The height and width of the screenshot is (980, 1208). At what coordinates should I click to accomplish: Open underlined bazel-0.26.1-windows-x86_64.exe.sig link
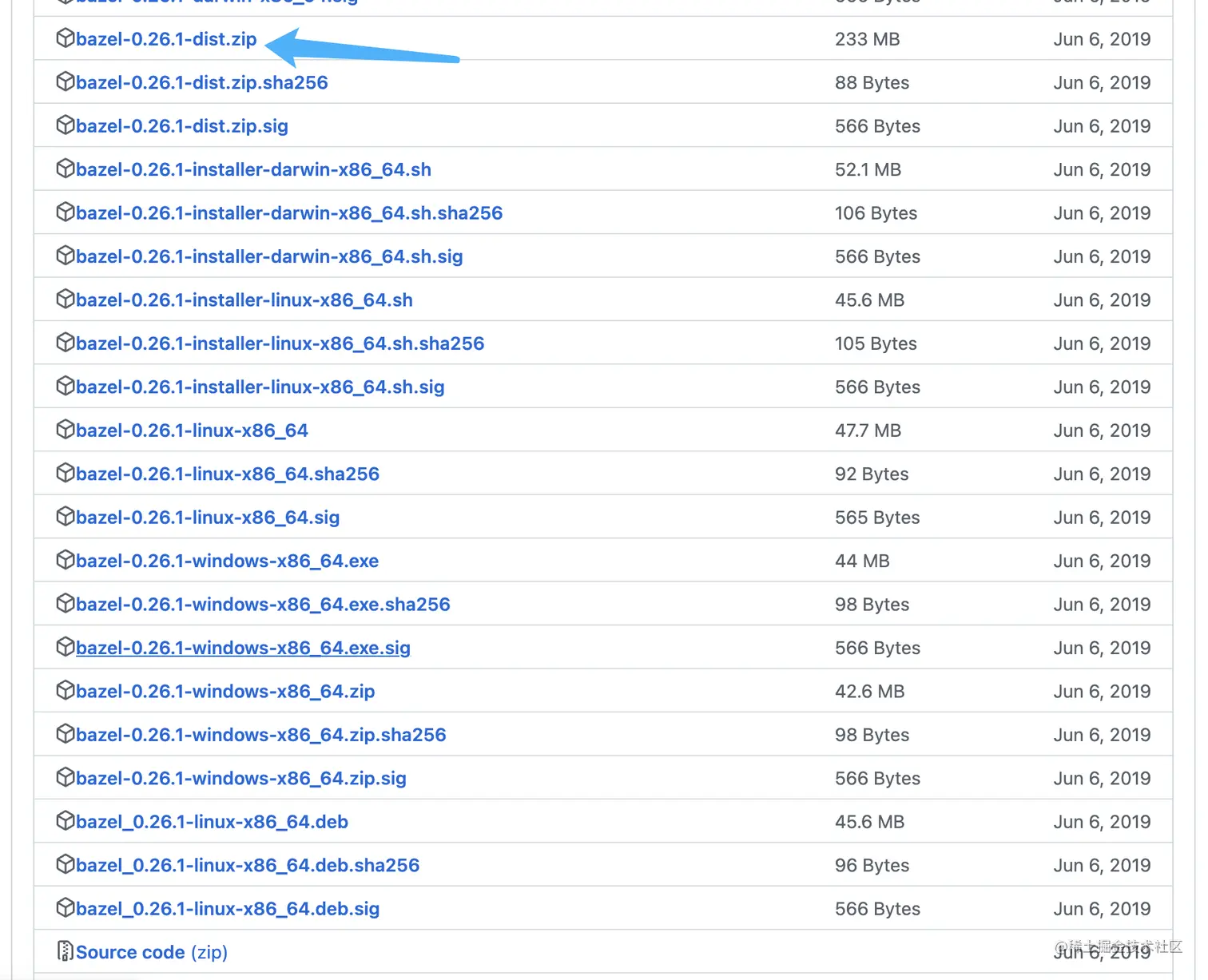(243, 648)
